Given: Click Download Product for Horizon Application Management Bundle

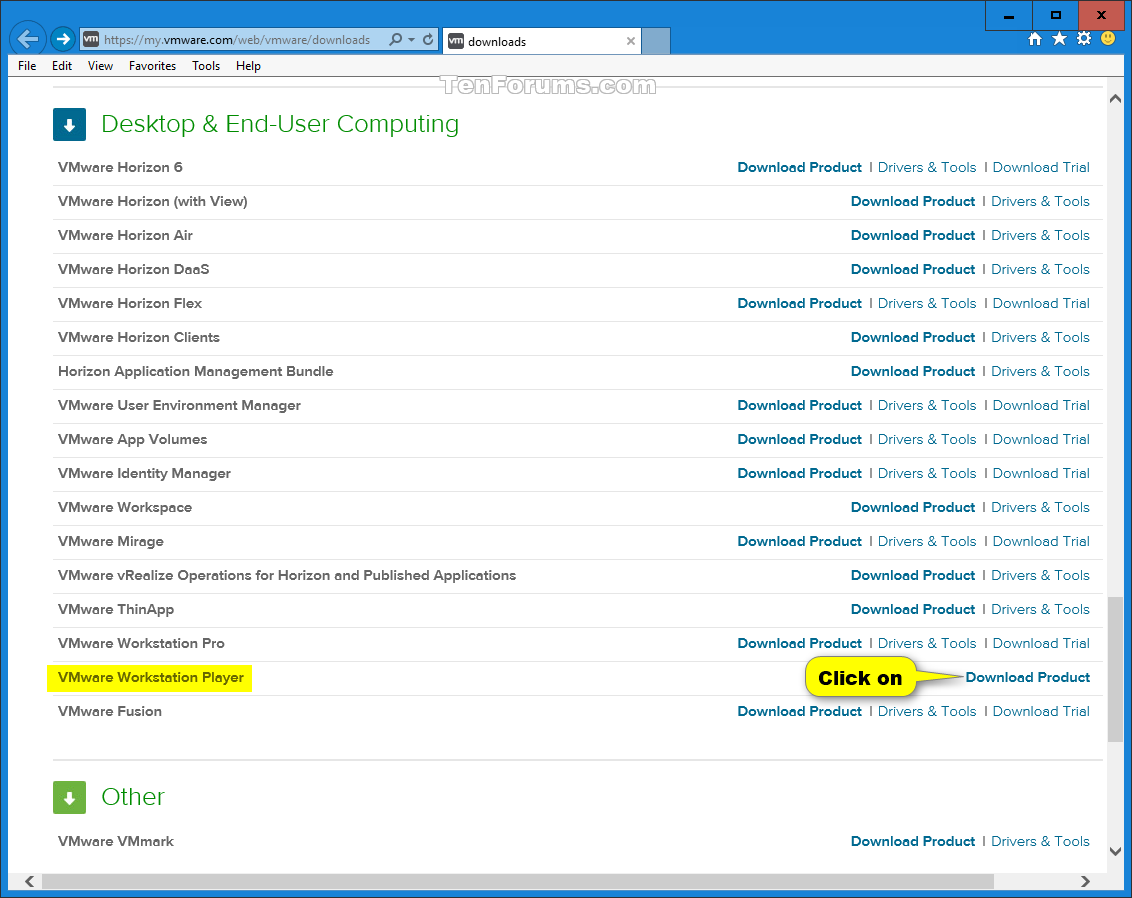Looking at the screenshot, I should [x=913, y=371].
